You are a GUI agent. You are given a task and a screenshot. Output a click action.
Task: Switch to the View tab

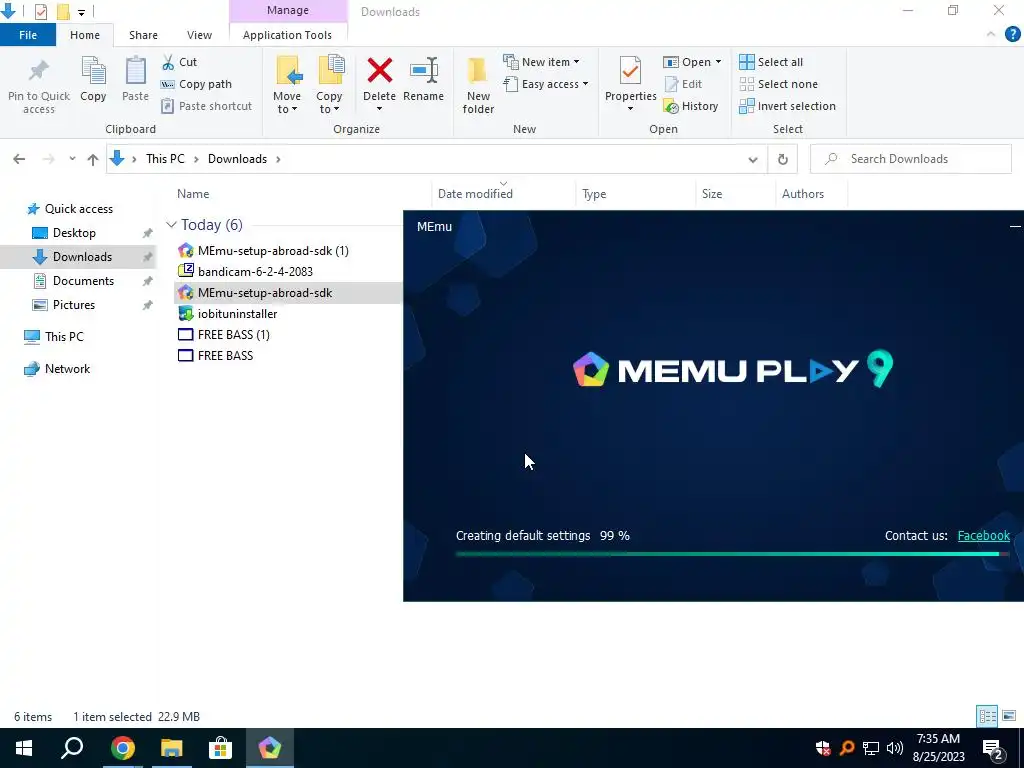click(199, 35)
